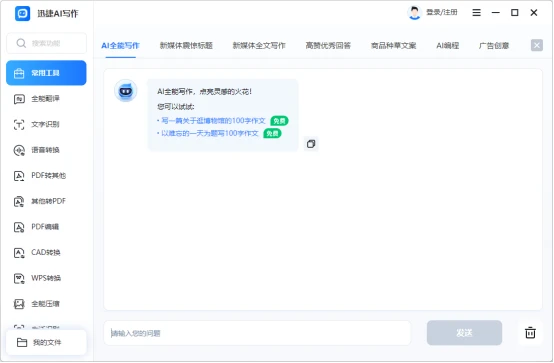Copy the AI message with copy icon
The image size is (554, 363).
pos(311,144)
